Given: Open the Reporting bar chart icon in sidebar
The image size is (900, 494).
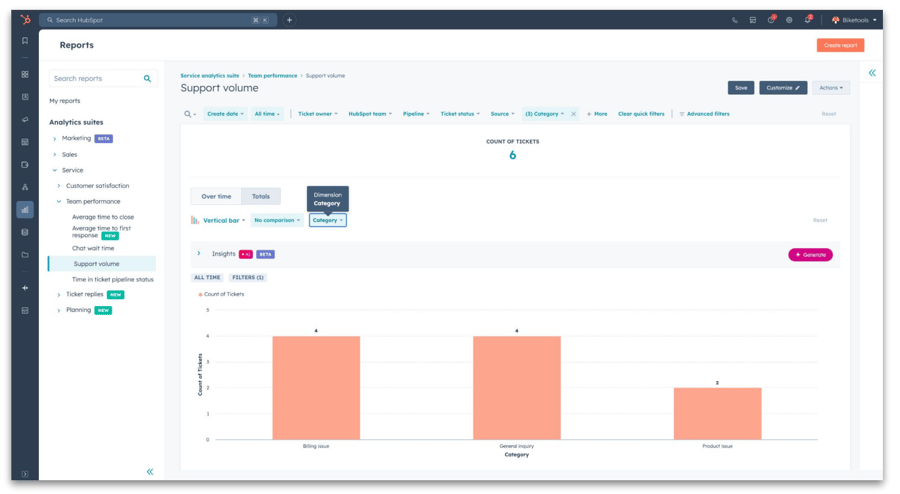Looking at the screenshot, I should pyautogui.click(x=25, y=210).
